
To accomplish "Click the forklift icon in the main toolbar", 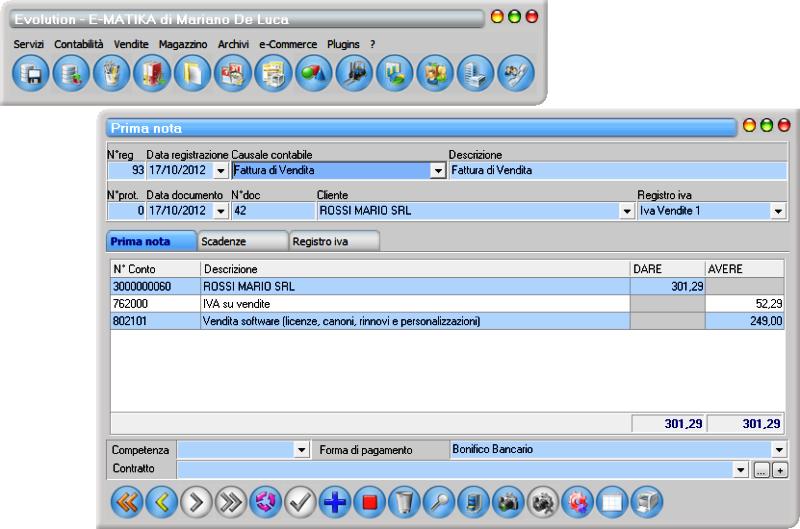I will [355, 75].
